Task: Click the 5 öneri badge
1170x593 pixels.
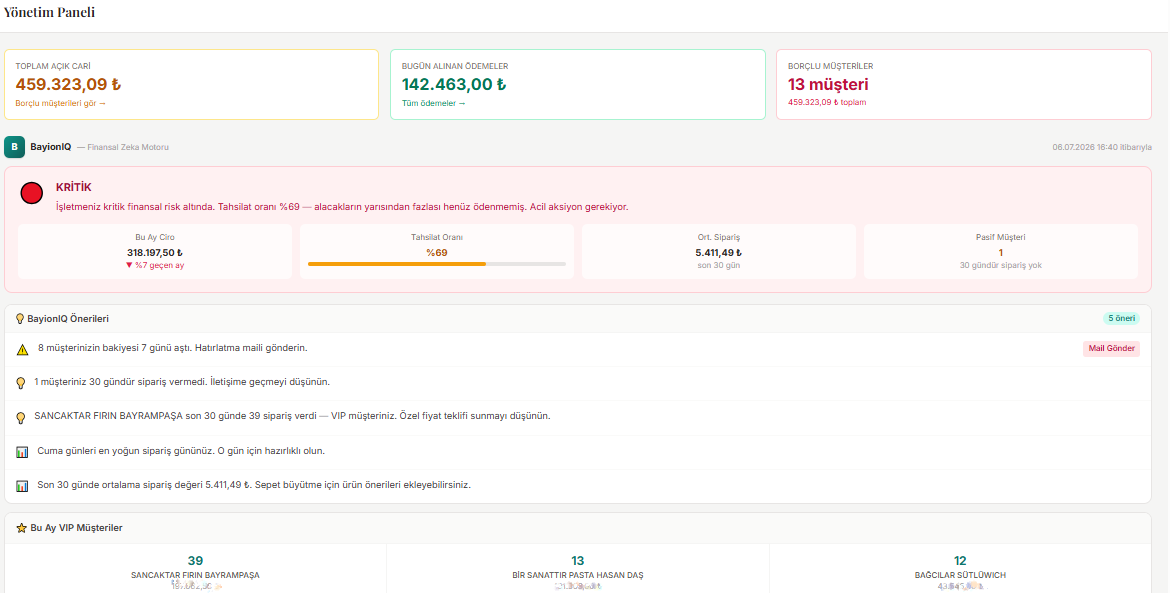Action: [1121, 319]
